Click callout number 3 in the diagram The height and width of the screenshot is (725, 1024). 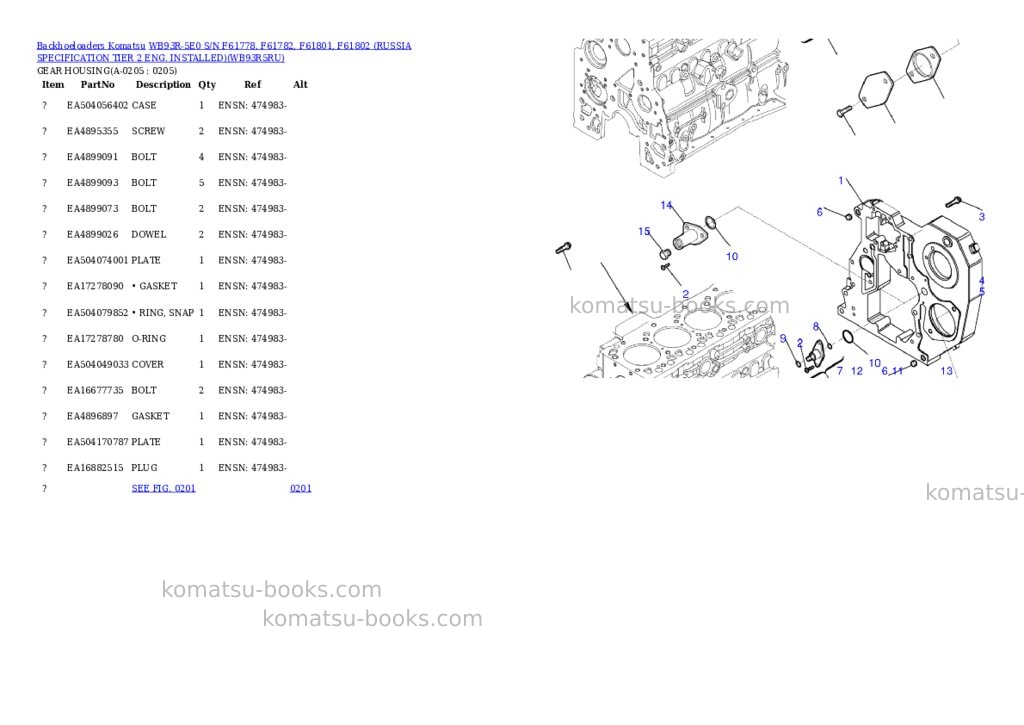pos(981,217)
